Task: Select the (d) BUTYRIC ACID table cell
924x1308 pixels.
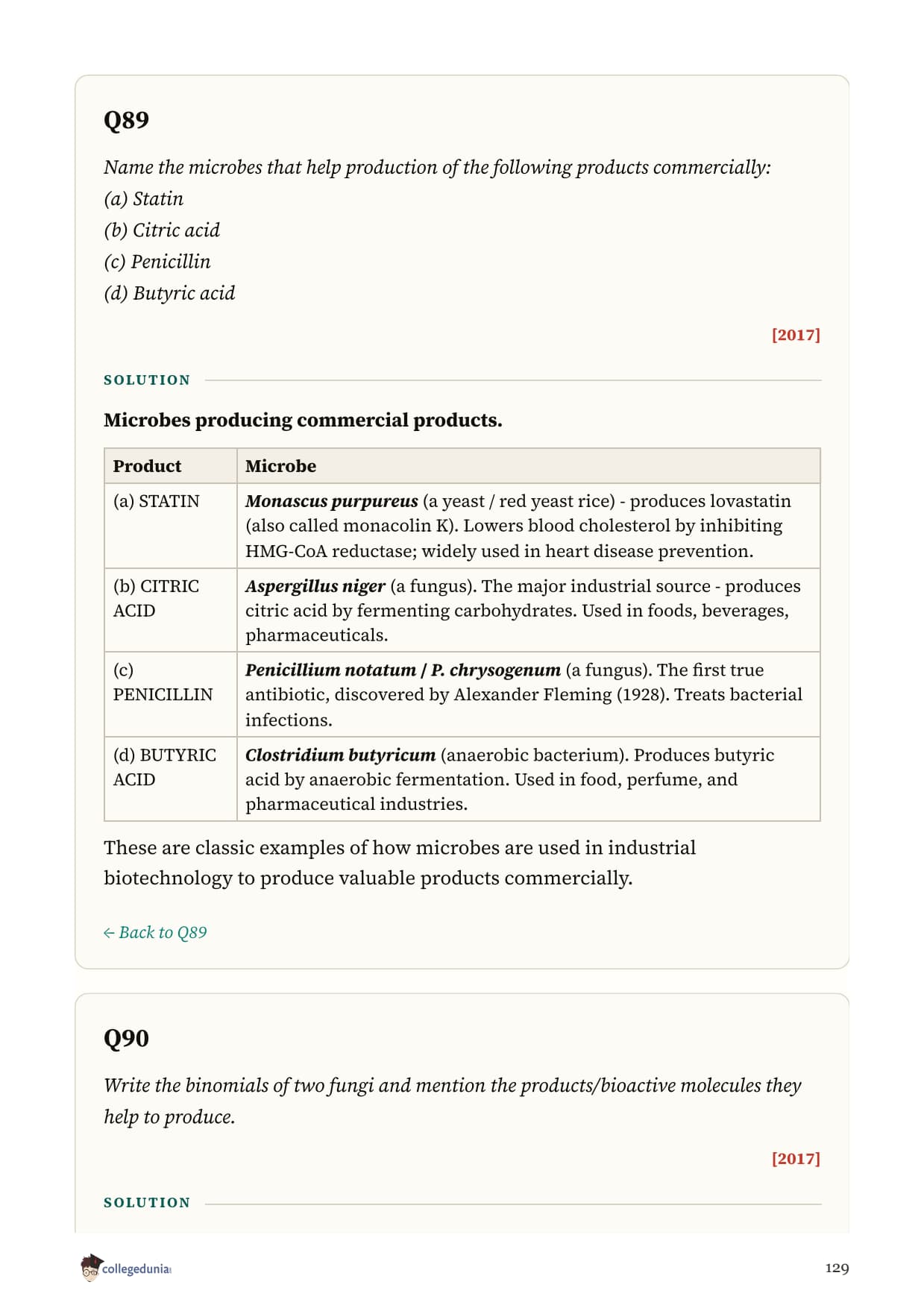Action: click(x=171, y=779)
